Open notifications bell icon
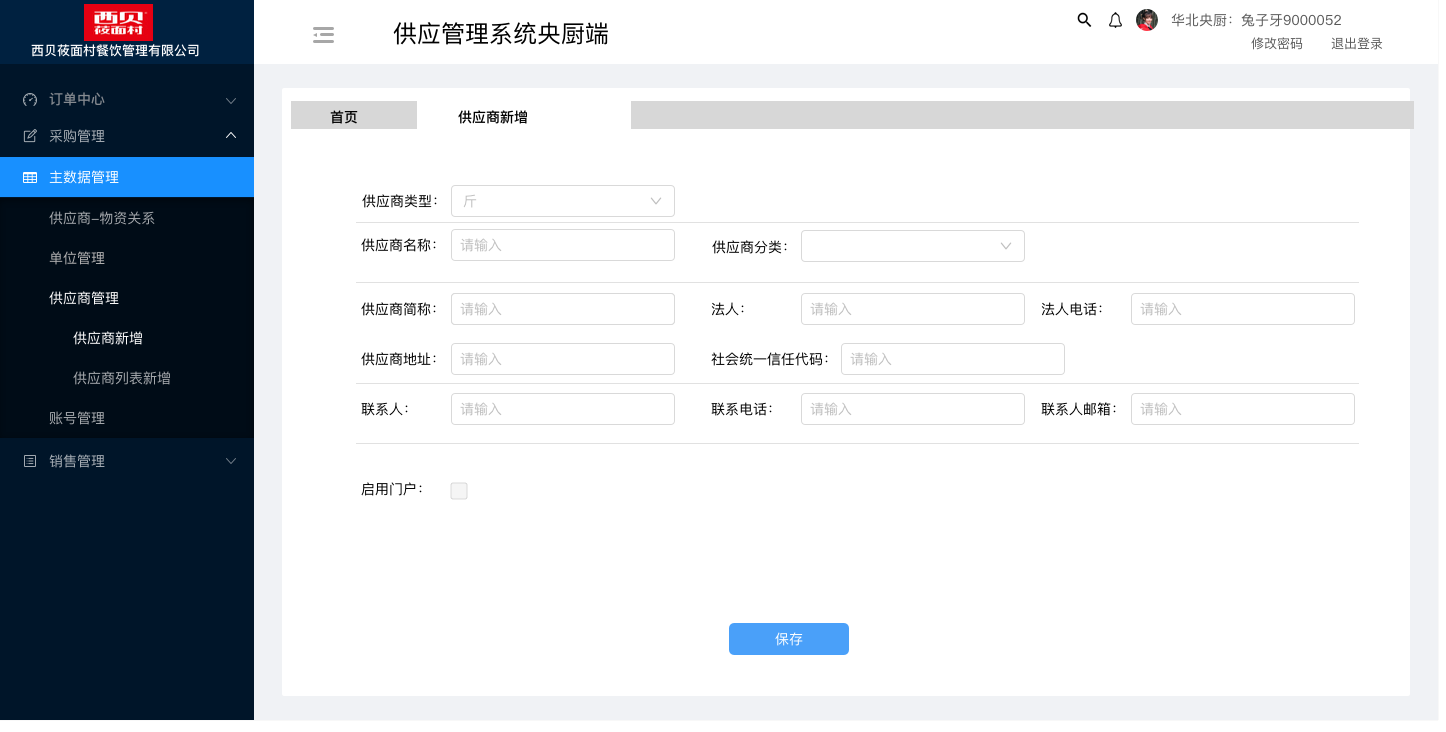Screen dimensions: 1446x732 pos(1115,20)
